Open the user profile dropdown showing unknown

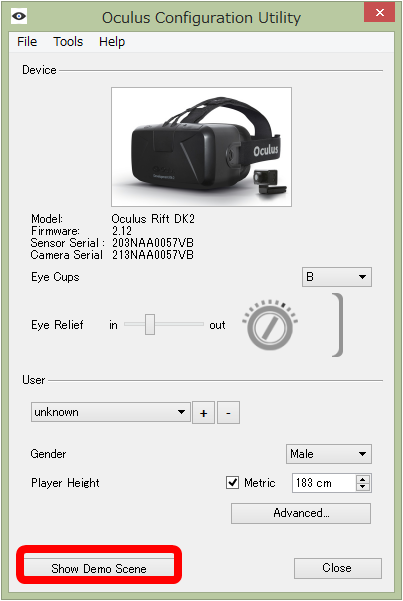(x=110, y=412)
